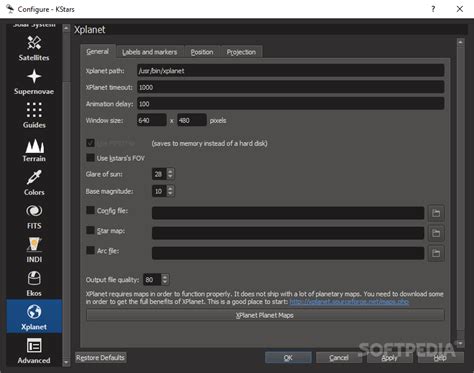Browse for a Config file
Image resolution: width=474 pixels, height=373 pixels.
point(436,213)
